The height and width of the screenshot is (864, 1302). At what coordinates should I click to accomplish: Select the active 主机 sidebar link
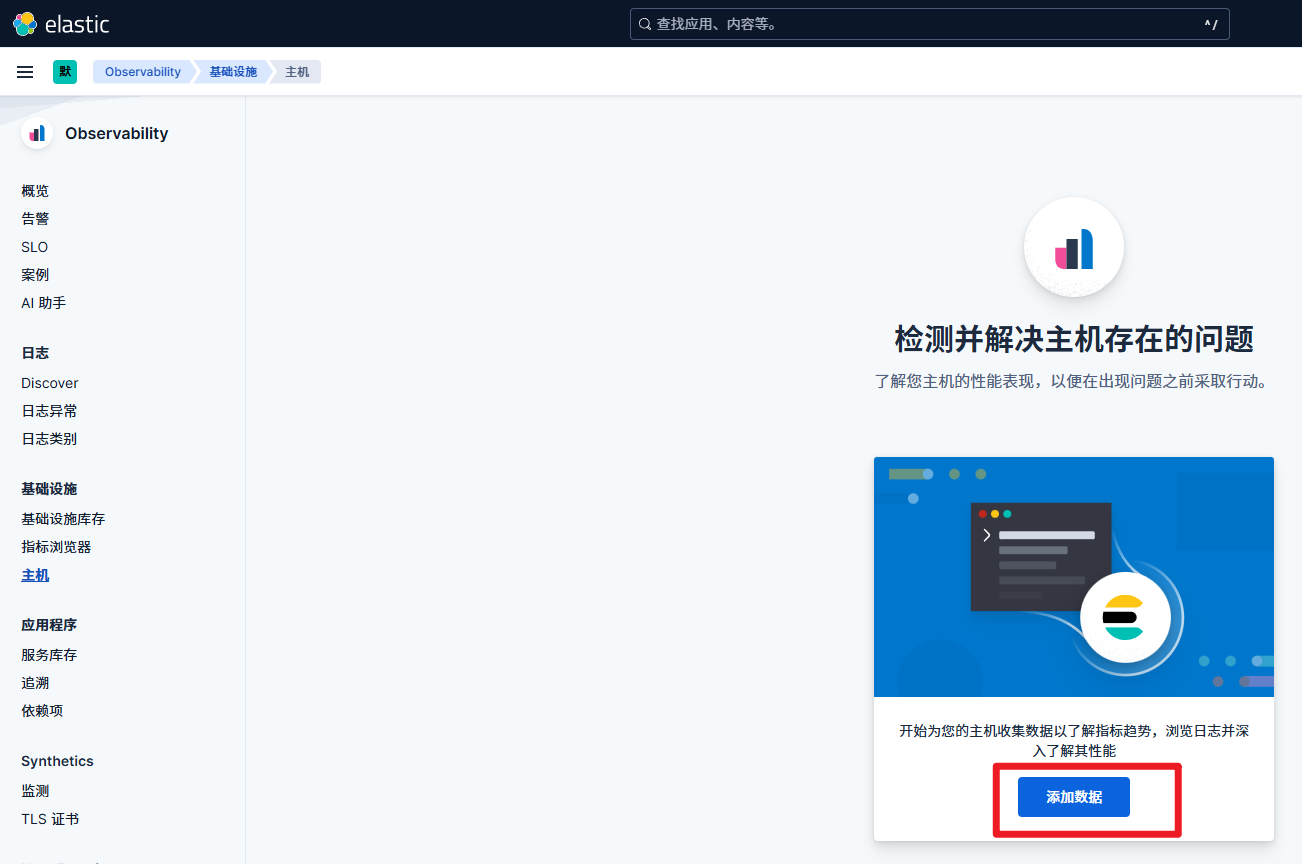(35, 575)
